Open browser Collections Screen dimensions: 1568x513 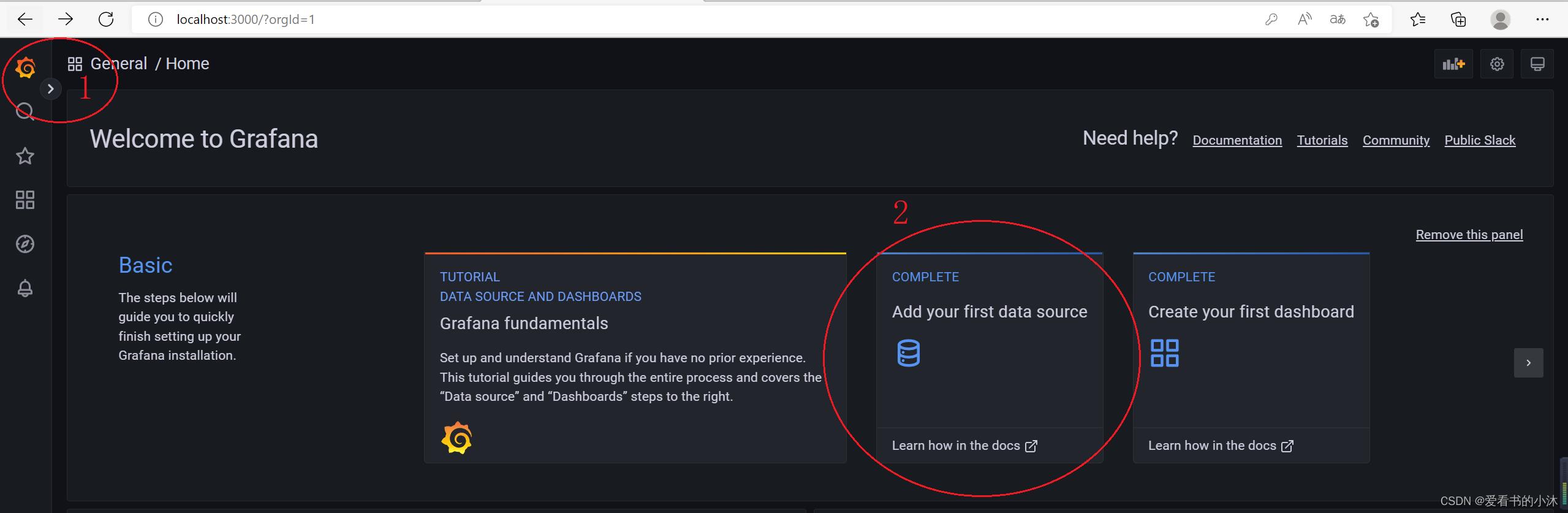point(1458,20)
